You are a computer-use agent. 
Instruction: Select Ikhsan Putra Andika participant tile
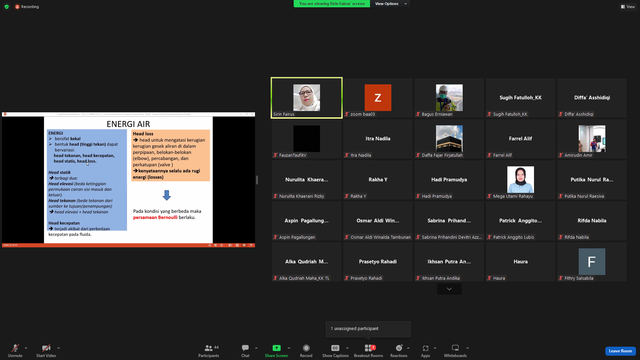point(449,262)
